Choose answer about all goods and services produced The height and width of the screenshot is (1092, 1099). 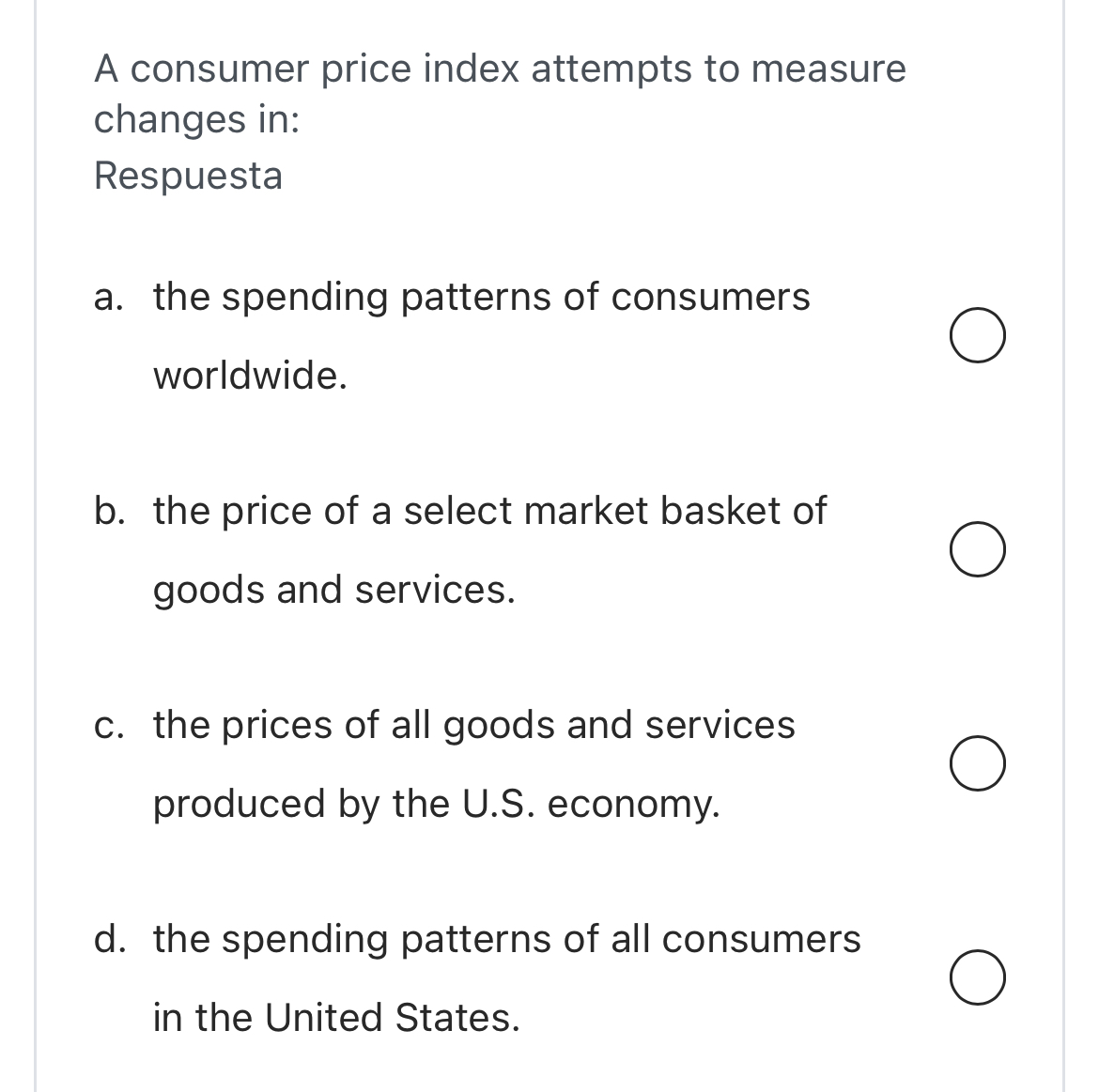click(x=979, y=765)
